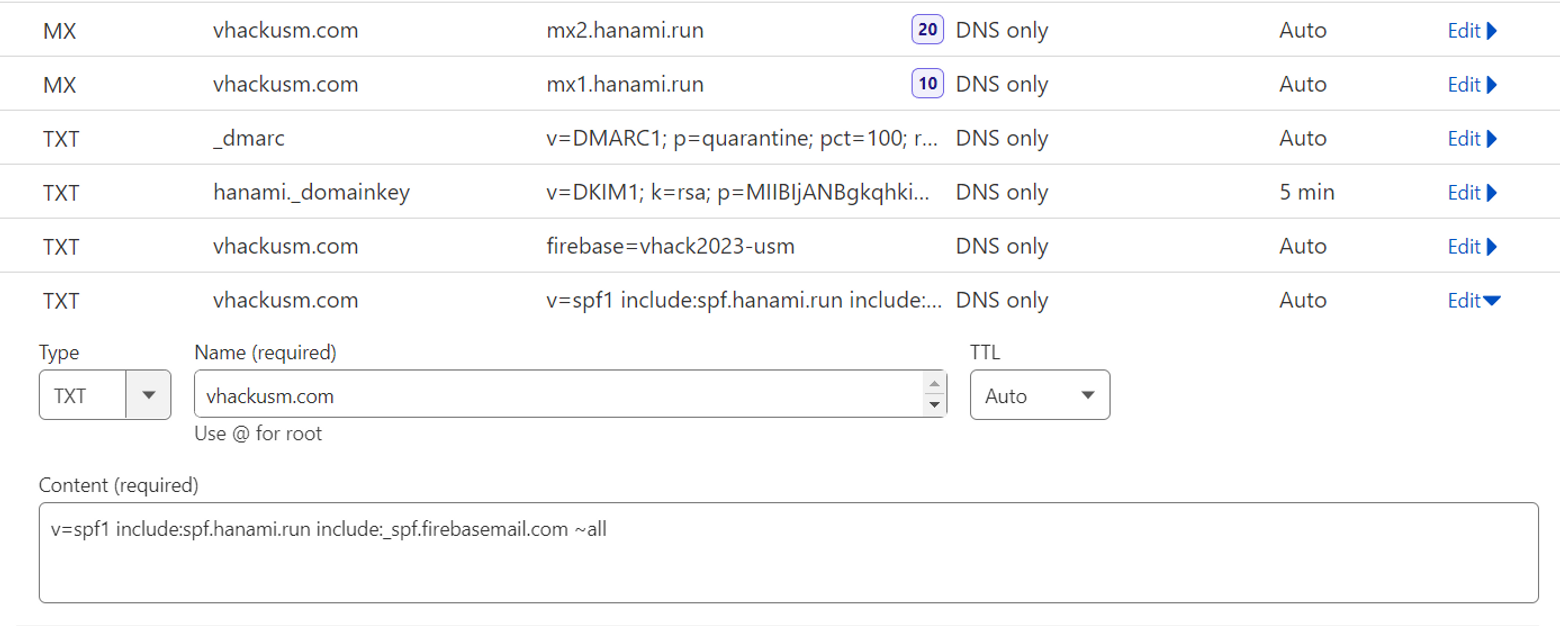Click the priority 20 badge on mx2 record

(x=927, y=31)
